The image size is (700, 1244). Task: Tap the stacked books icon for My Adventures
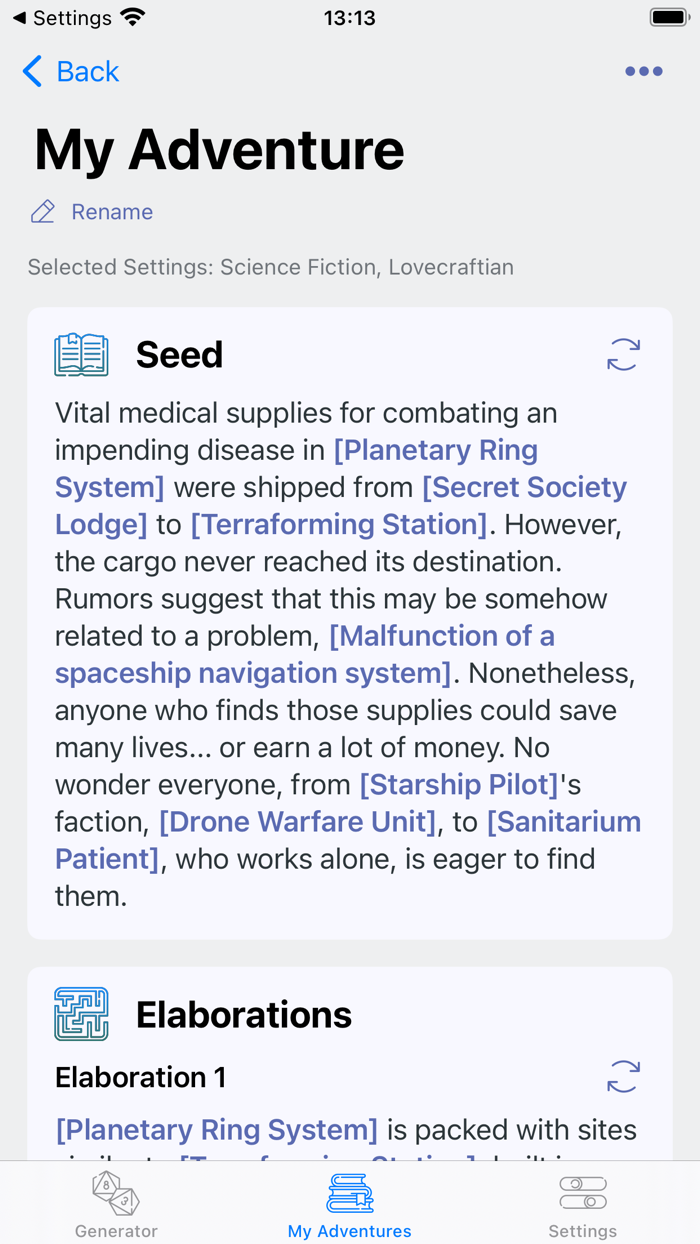(x=350, y=1193)
